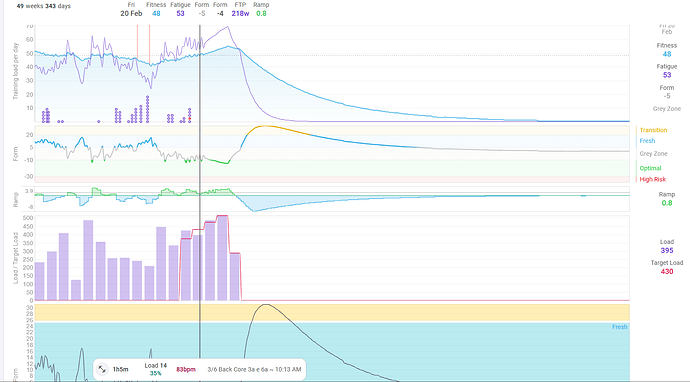
Task: Click the 49 weeks 343 days range text
Action: coord(44,6)
